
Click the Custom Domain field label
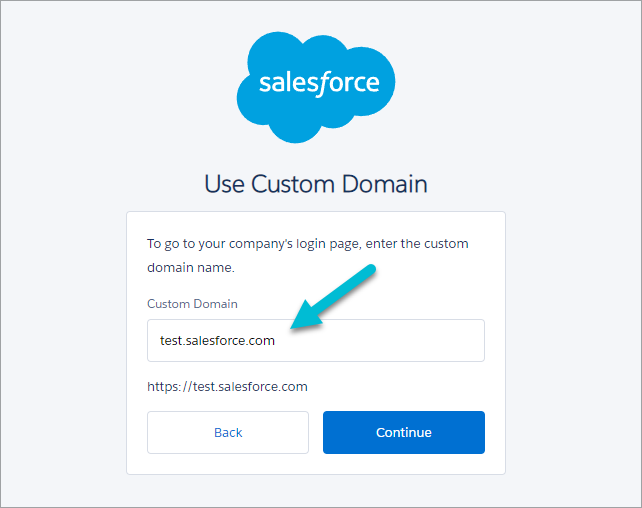click(192, 304)
